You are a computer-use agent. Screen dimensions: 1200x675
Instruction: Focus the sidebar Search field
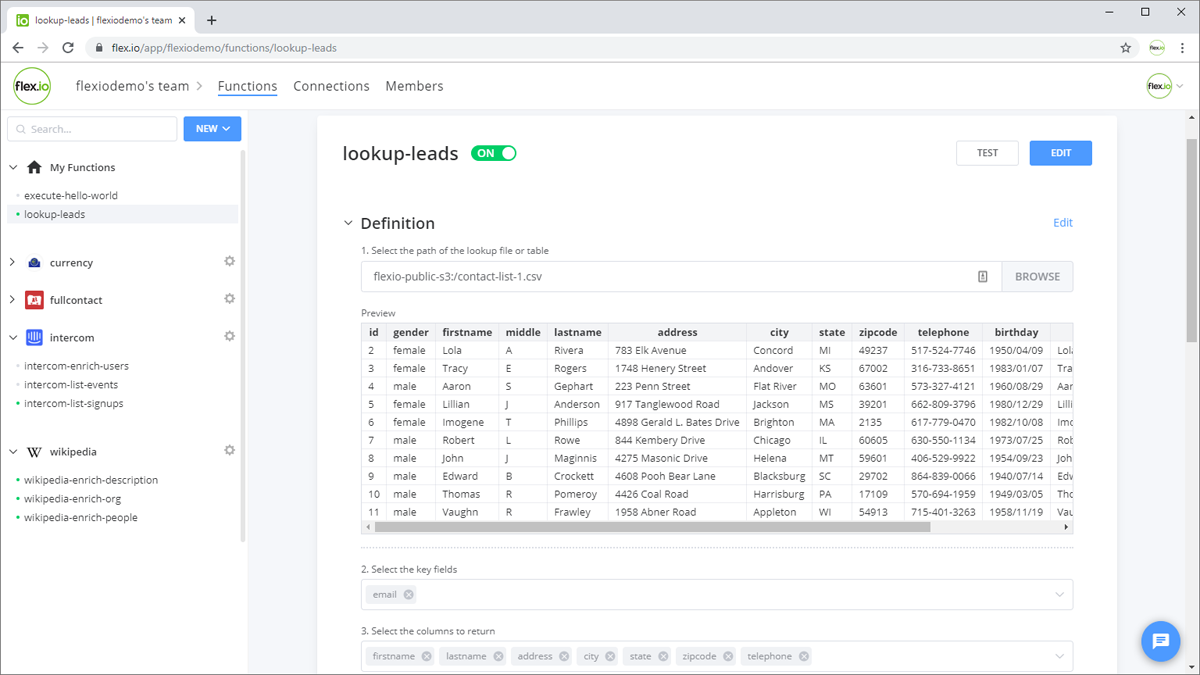coord(92,128)
